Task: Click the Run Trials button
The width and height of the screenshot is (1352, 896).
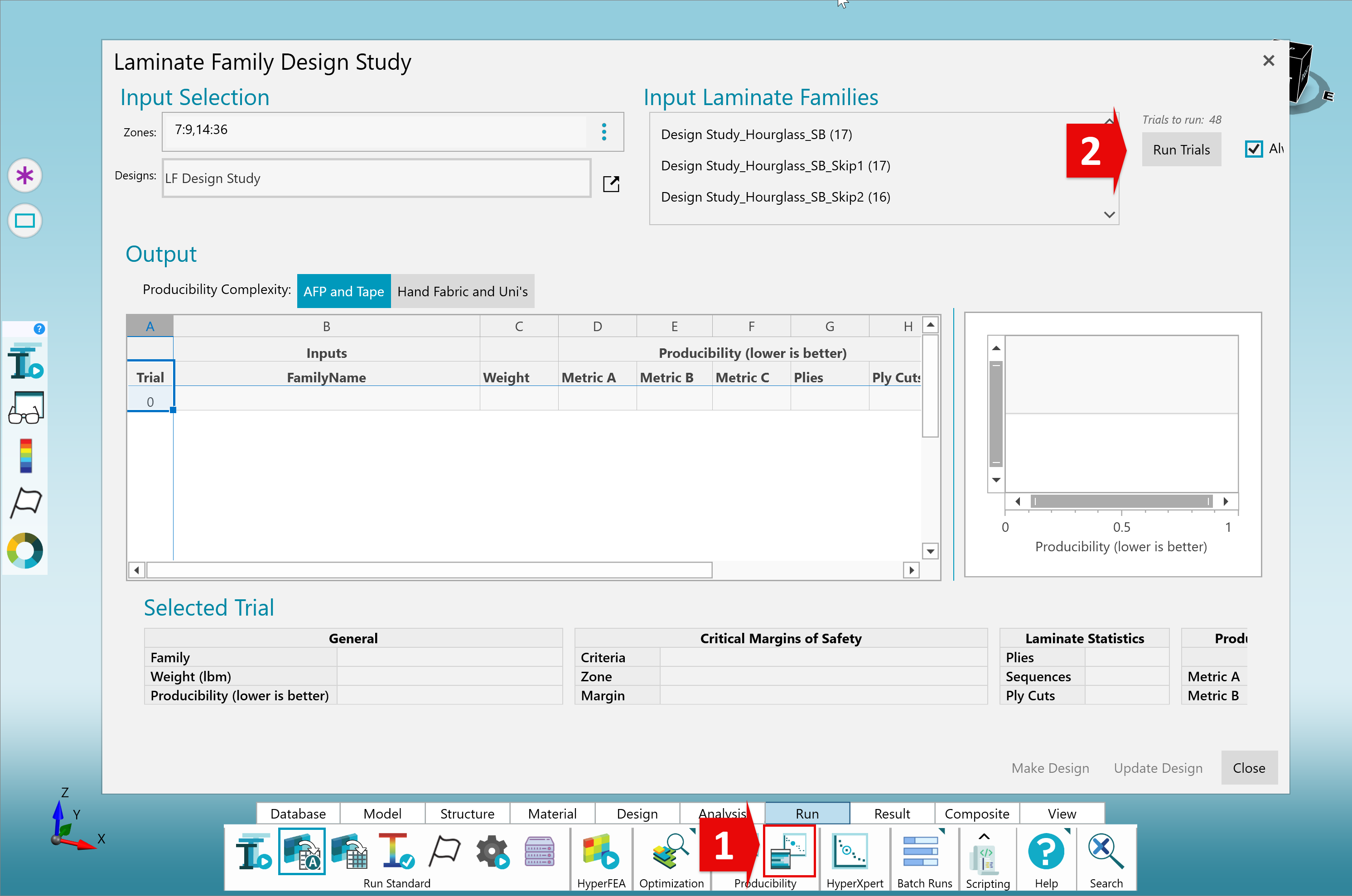Action: tap(1181, 150)
